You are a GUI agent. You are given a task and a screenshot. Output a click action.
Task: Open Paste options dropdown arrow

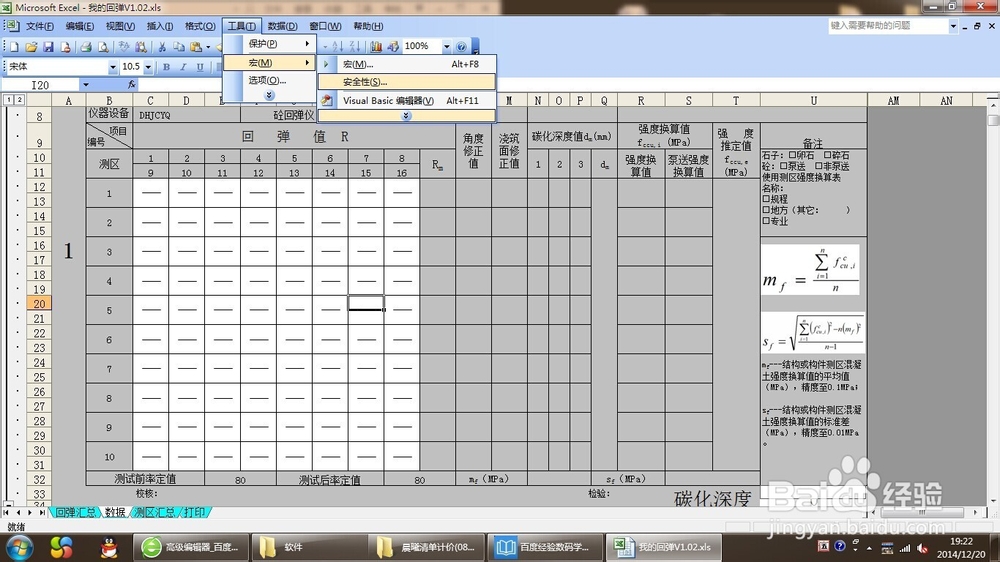click(x=208, y=47)
